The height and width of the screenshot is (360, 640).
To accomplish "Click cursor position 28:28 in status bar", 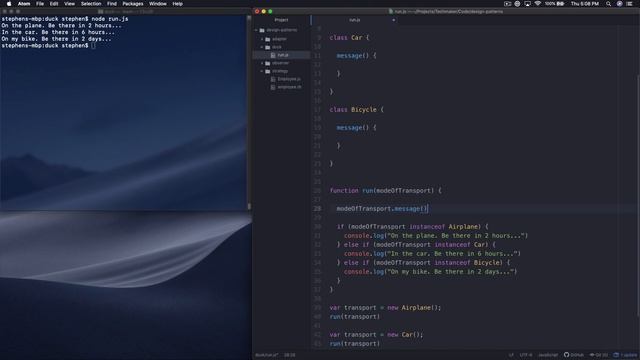I will (x=289, y=355).
